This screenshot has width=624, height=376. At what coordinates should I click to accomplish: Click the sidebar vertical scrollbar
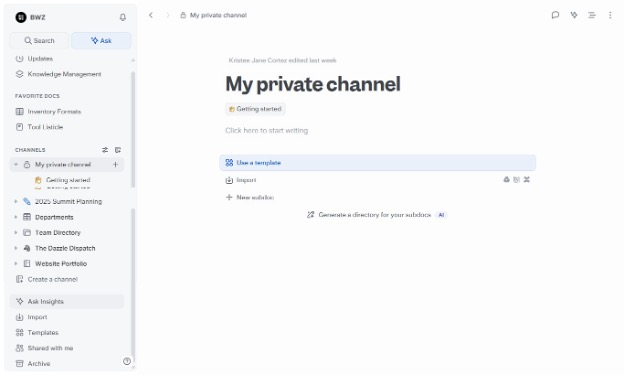pos(133,129)
